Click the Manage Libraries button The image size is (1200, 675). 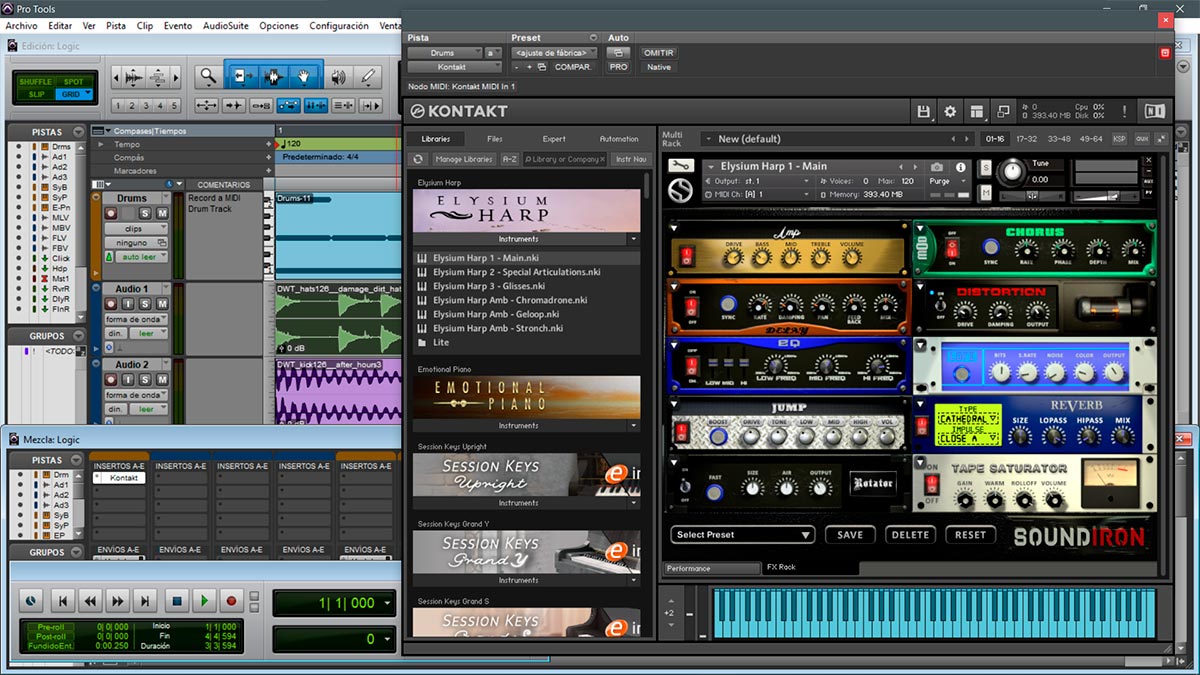pos(464,159)
